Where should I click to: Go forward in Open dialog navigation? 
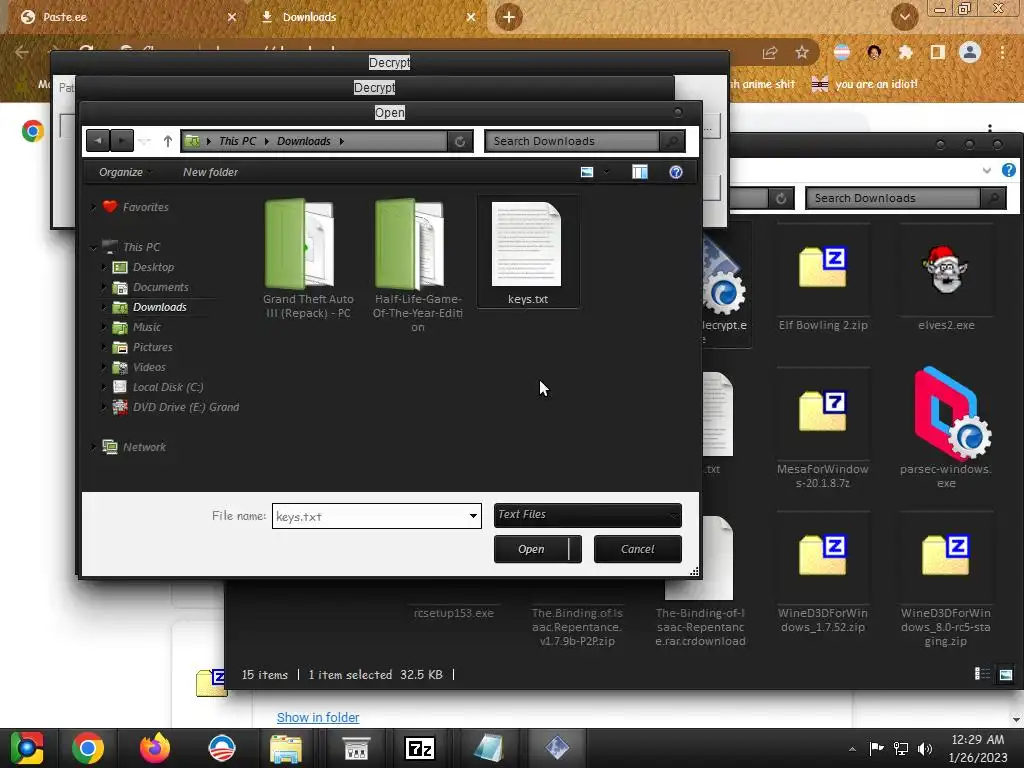tap(121, 140)
